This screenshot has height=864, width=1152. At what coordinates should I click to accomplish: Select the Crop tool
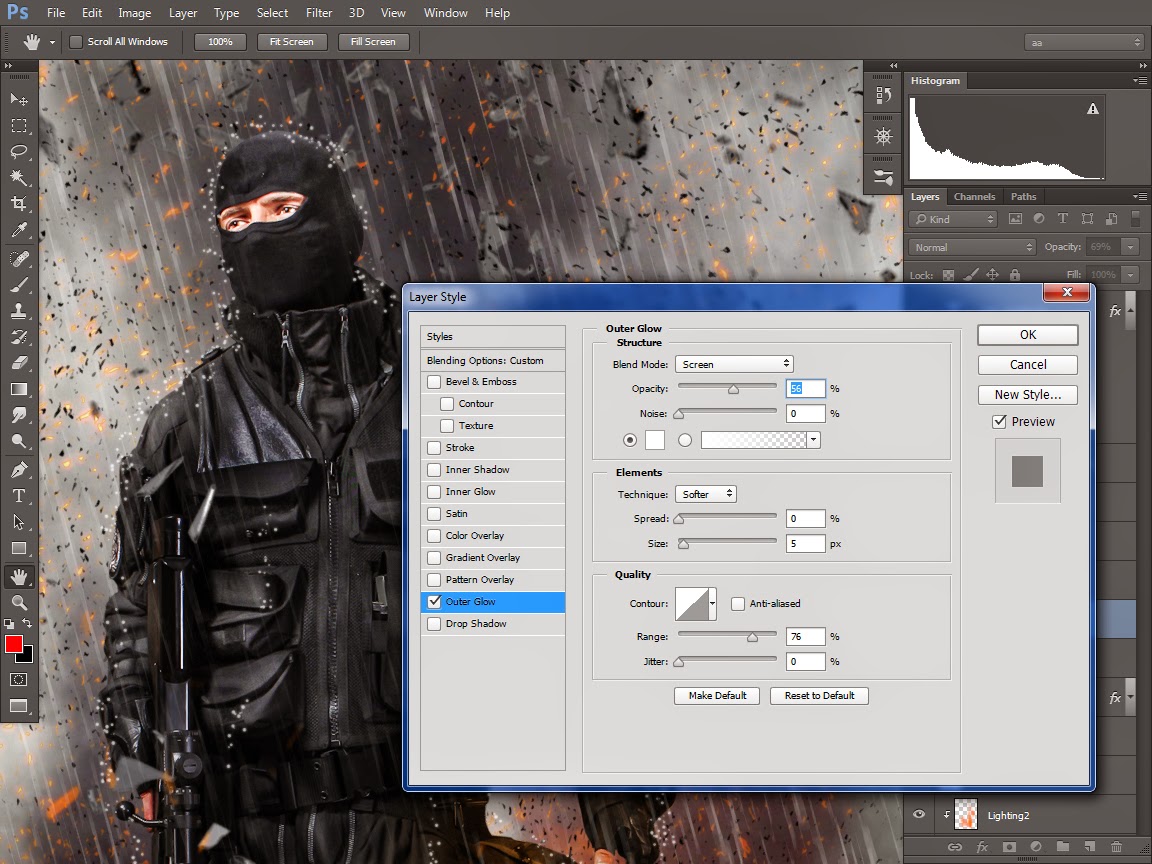19,204
